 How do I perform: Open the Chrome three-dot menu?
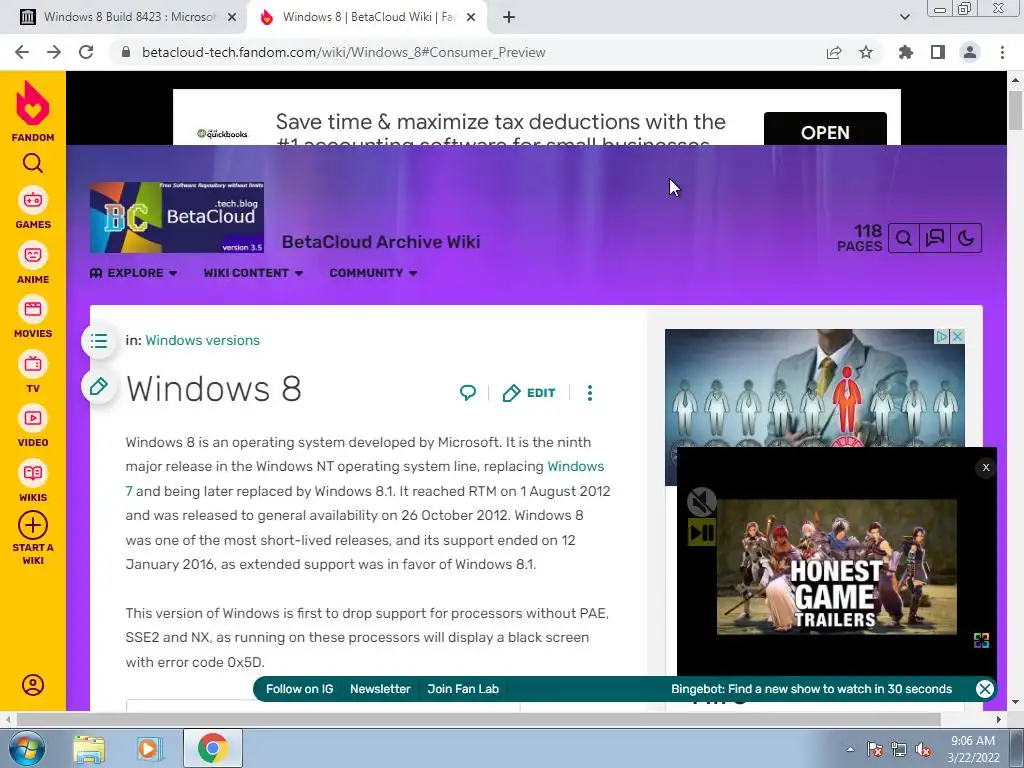pos(1002,52)
